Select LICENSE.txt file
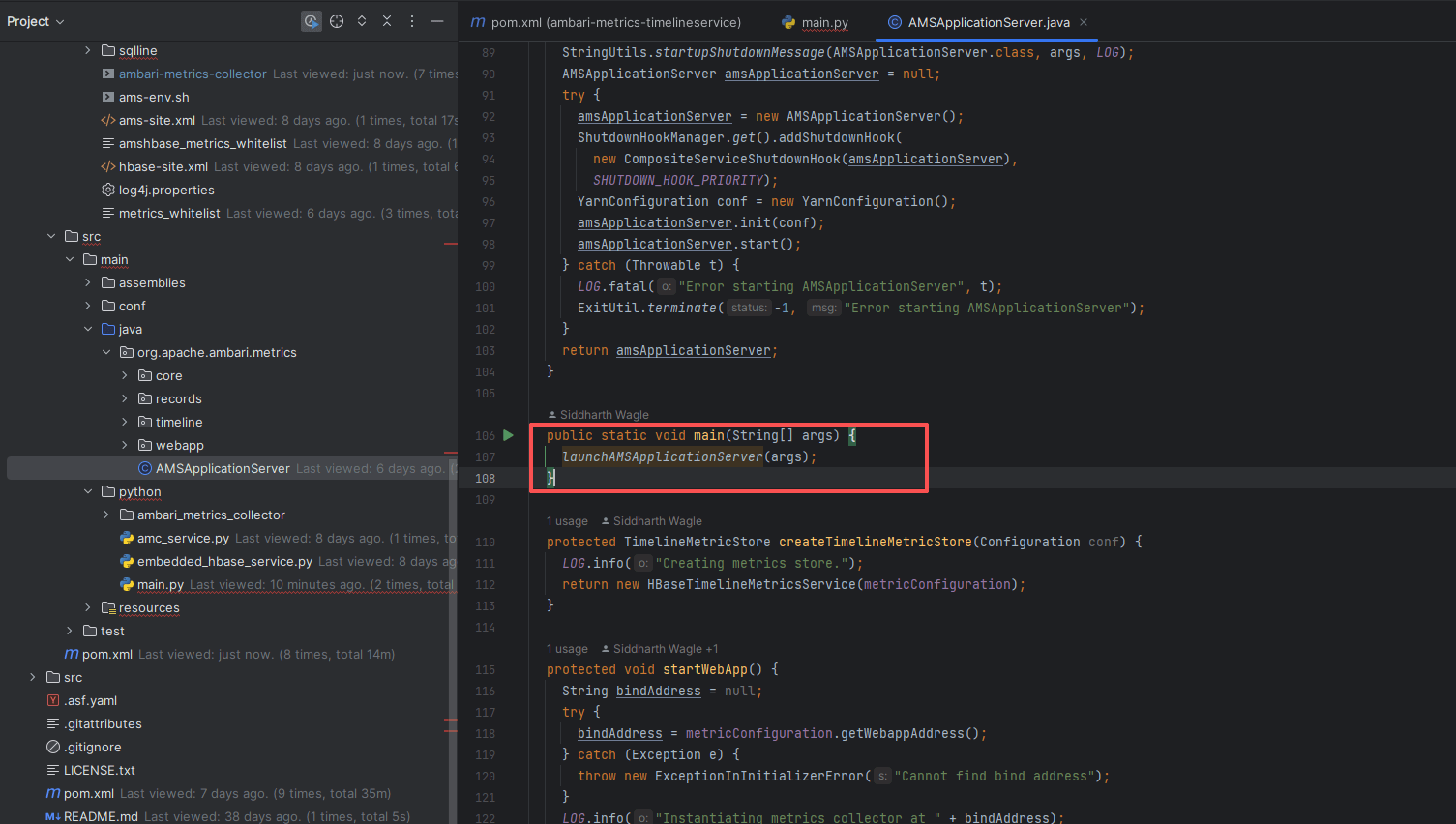 tap(99, 770)
